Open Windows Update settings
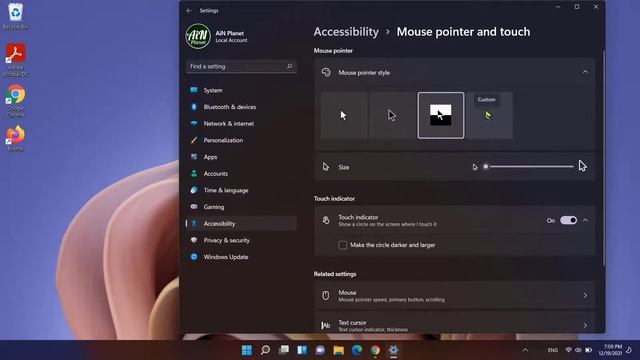 (241, 257)
